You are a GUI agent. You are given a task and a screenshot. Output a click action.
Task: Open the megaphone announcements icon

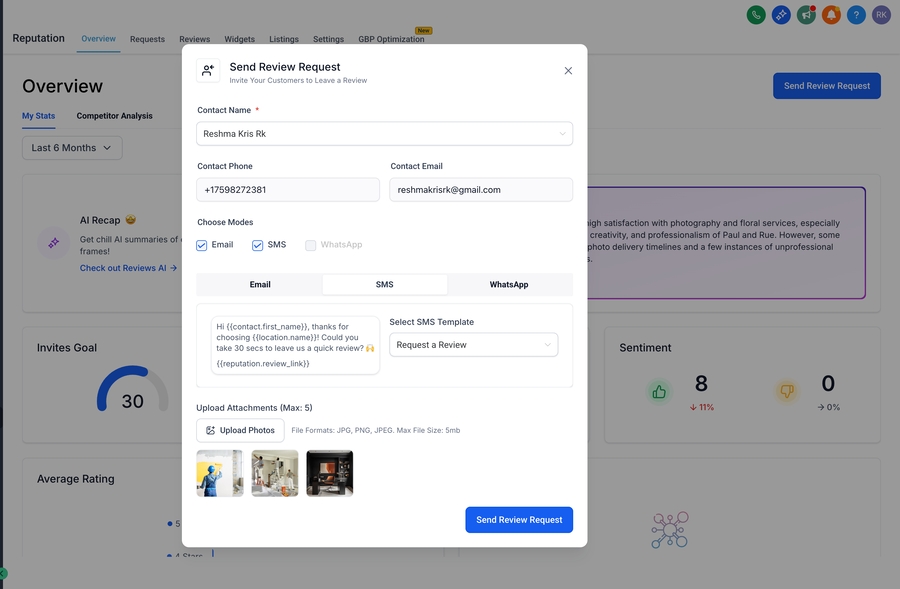click(x=806, y=15)
